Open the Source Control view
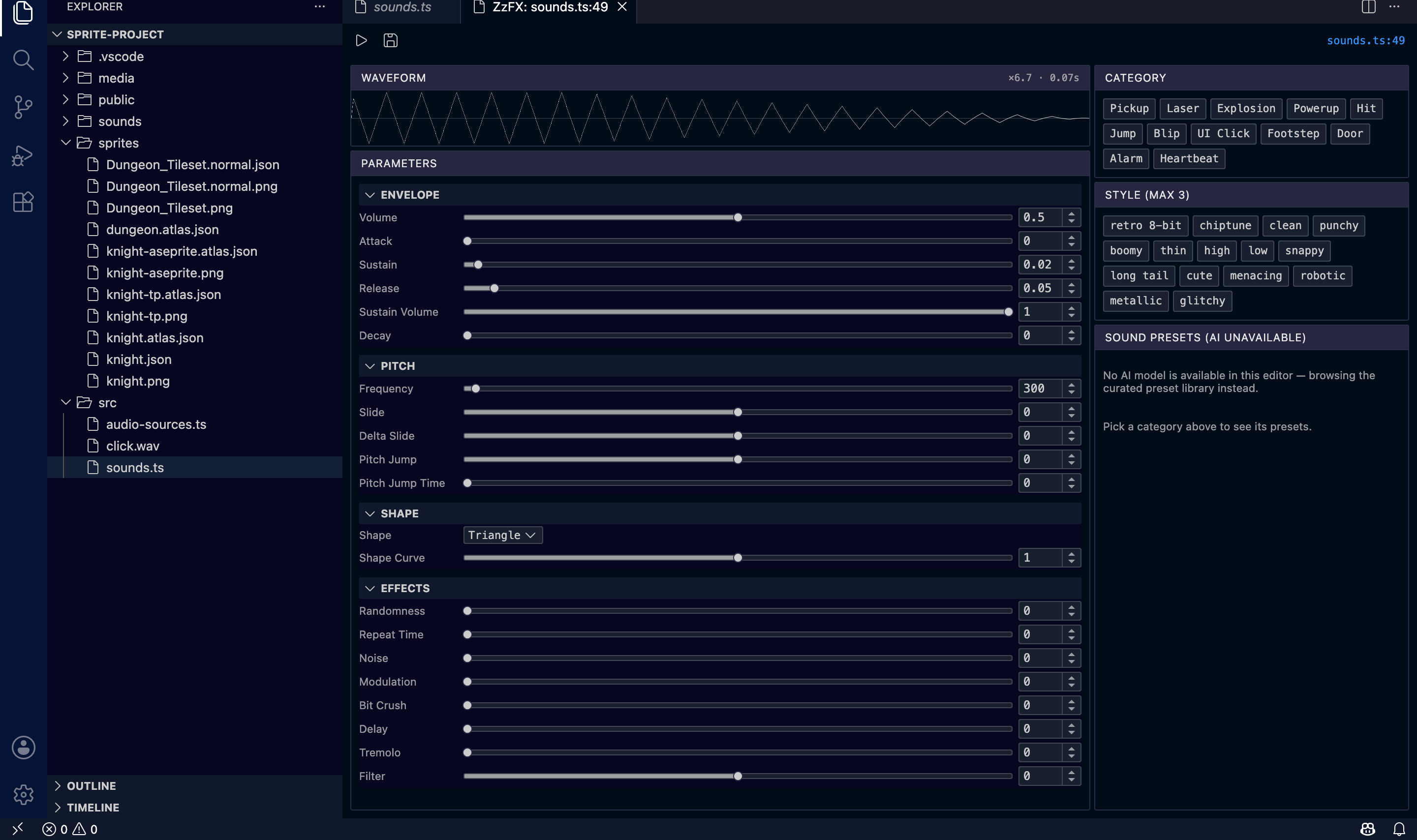The width and height of the screenshot is (1417, 840). click(x=23, y=107)
